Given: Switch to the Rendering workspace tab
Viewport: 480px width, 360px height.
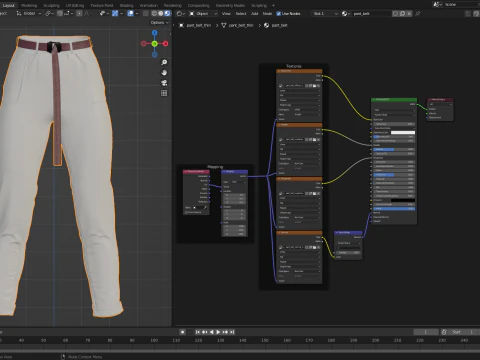Looking at the screenshot, I should pos(173,5).
